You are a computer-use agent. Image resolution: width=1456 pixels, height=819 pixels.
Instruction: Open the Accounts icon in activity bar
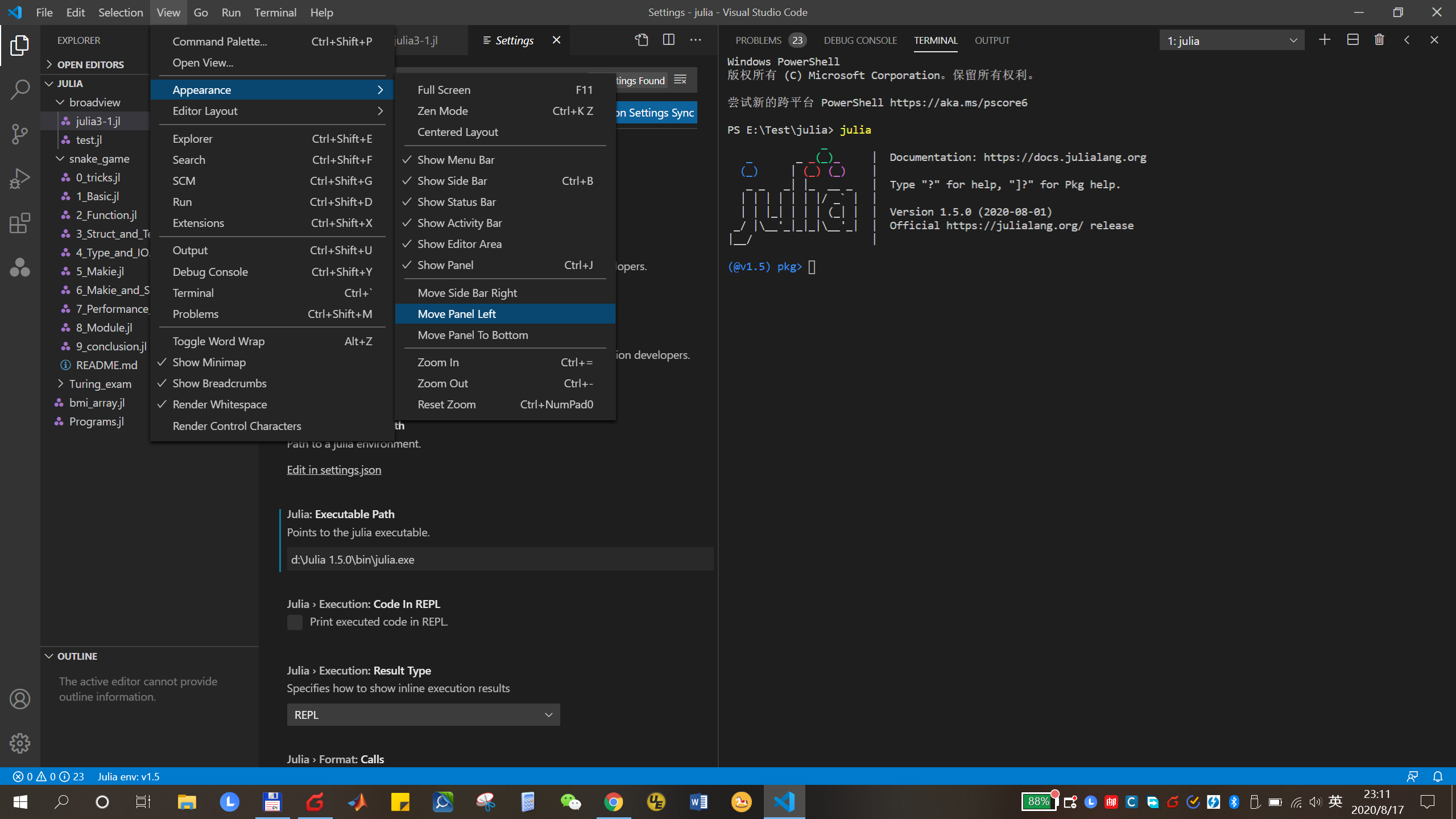click(20, 699)
